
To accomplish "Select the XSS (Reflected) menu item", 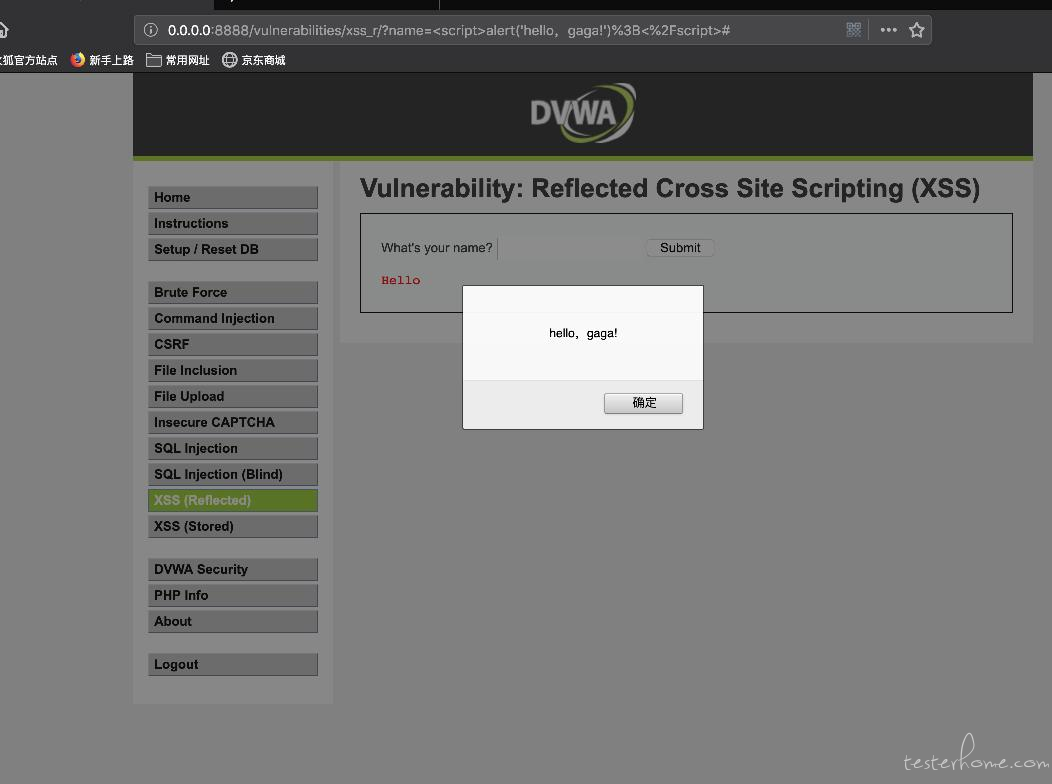I will pos(233,500).
